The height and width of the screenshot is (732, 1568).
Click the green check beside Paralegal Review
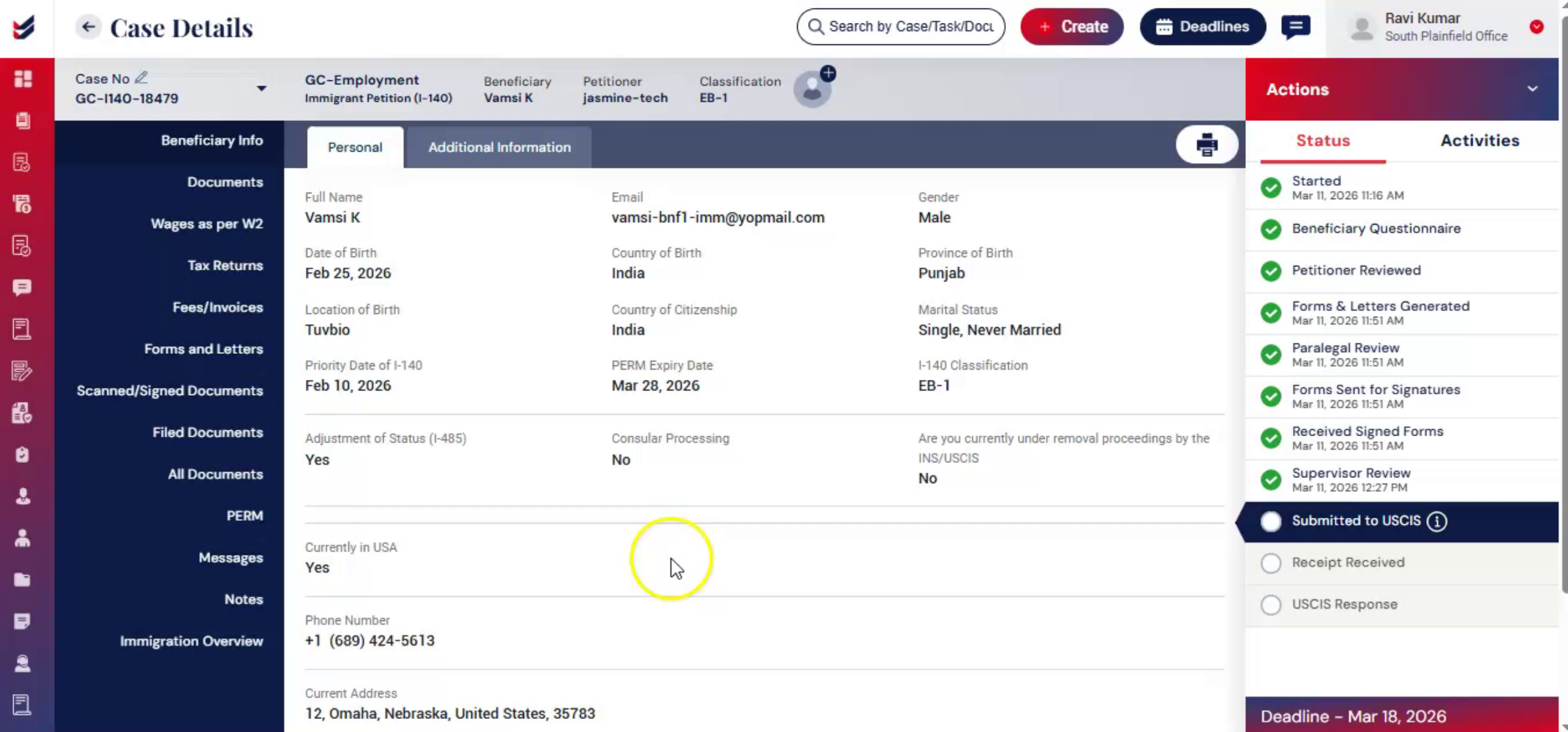pos(1271,355)
